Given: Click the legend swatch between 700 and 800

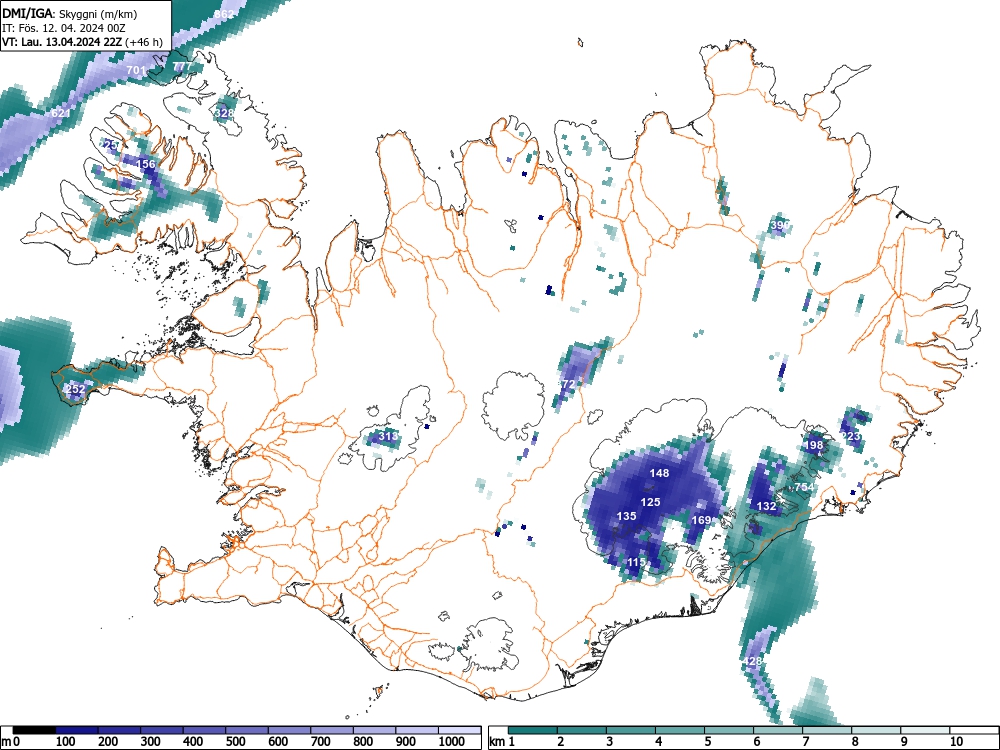Looking at the screenshot, I should (x=332, y=730).
